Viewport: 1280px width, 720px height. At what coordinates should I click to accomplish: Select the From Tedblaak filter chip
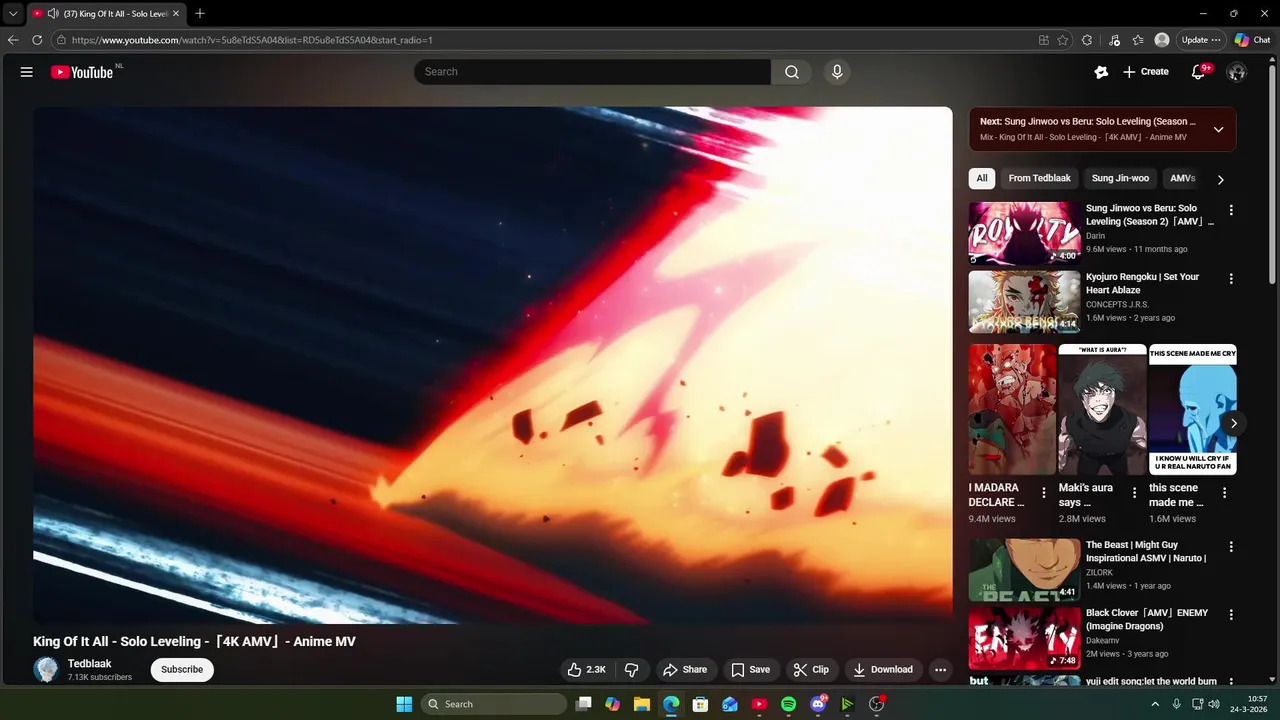(x=1039, y=178)
